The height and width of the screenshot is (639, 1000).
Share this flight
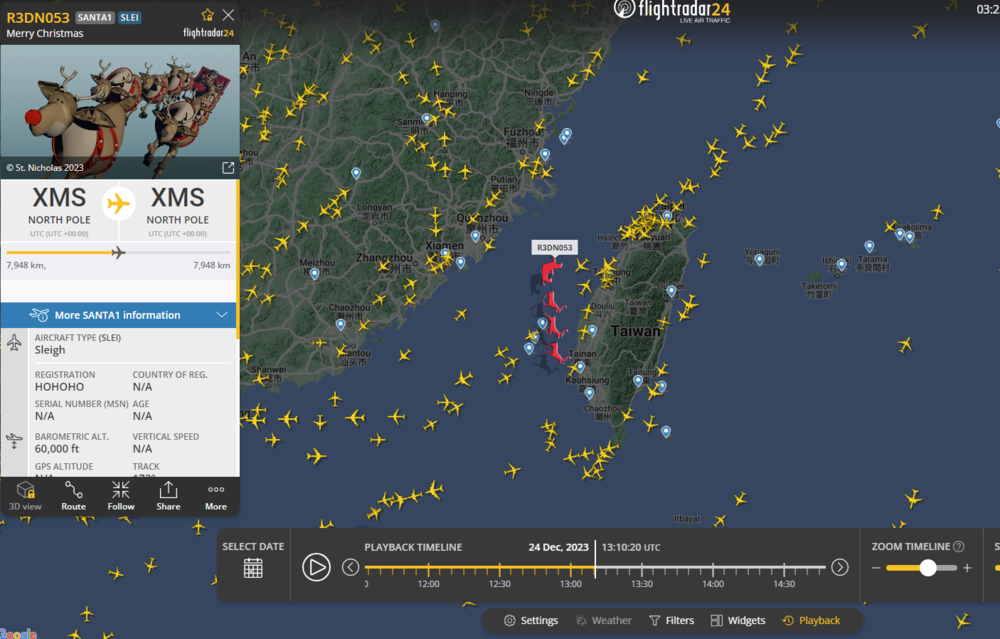[168, 496]
